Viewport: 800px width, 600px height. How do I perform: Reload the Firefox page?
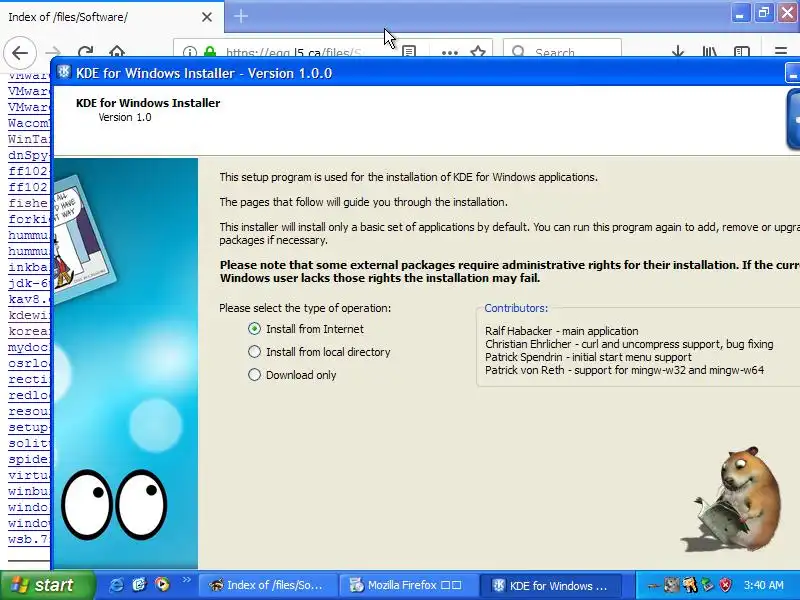tap(85, 52)
